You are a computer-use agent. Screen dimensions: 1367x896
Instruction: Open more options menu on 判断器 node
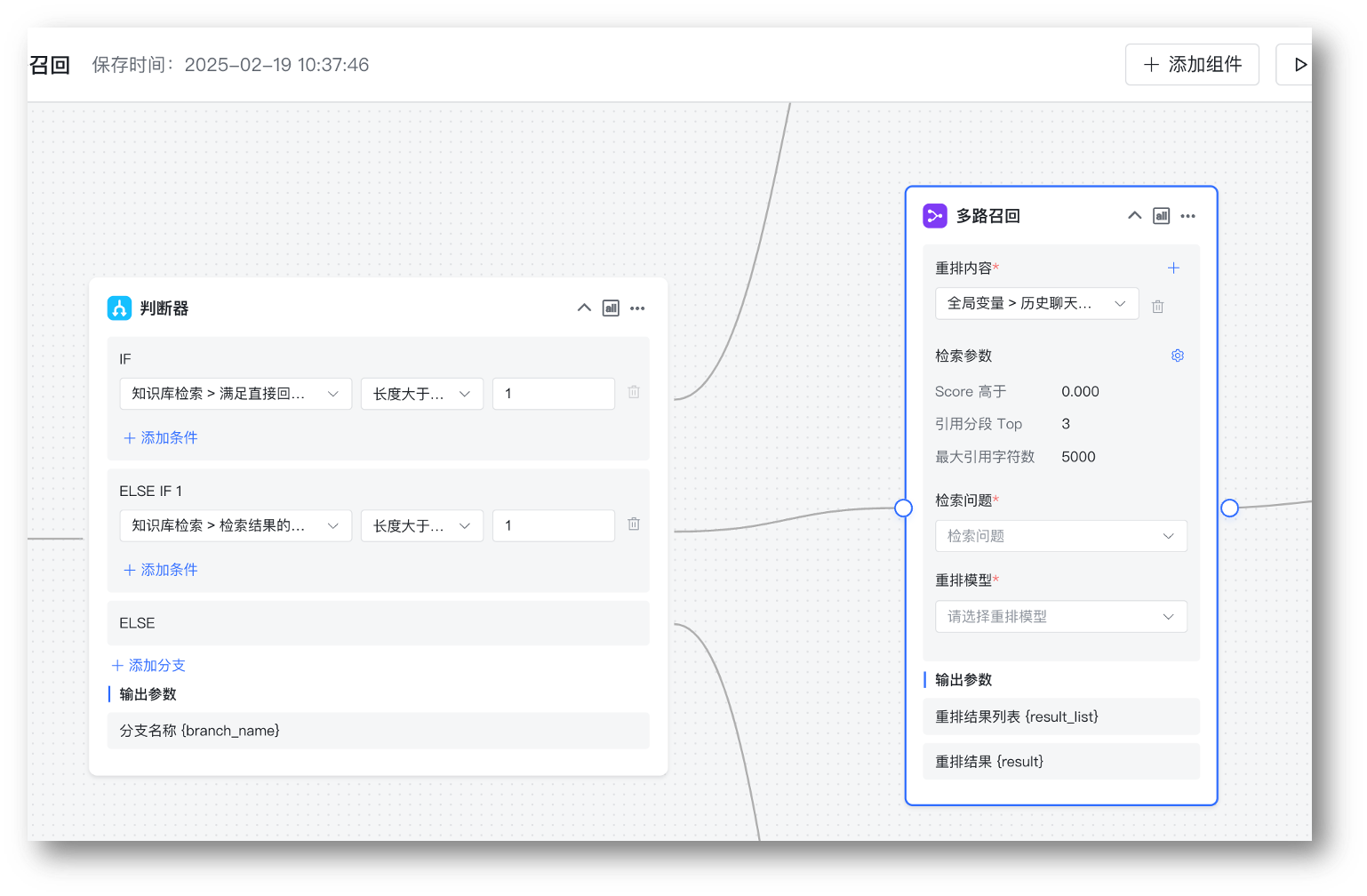(637, 308)
